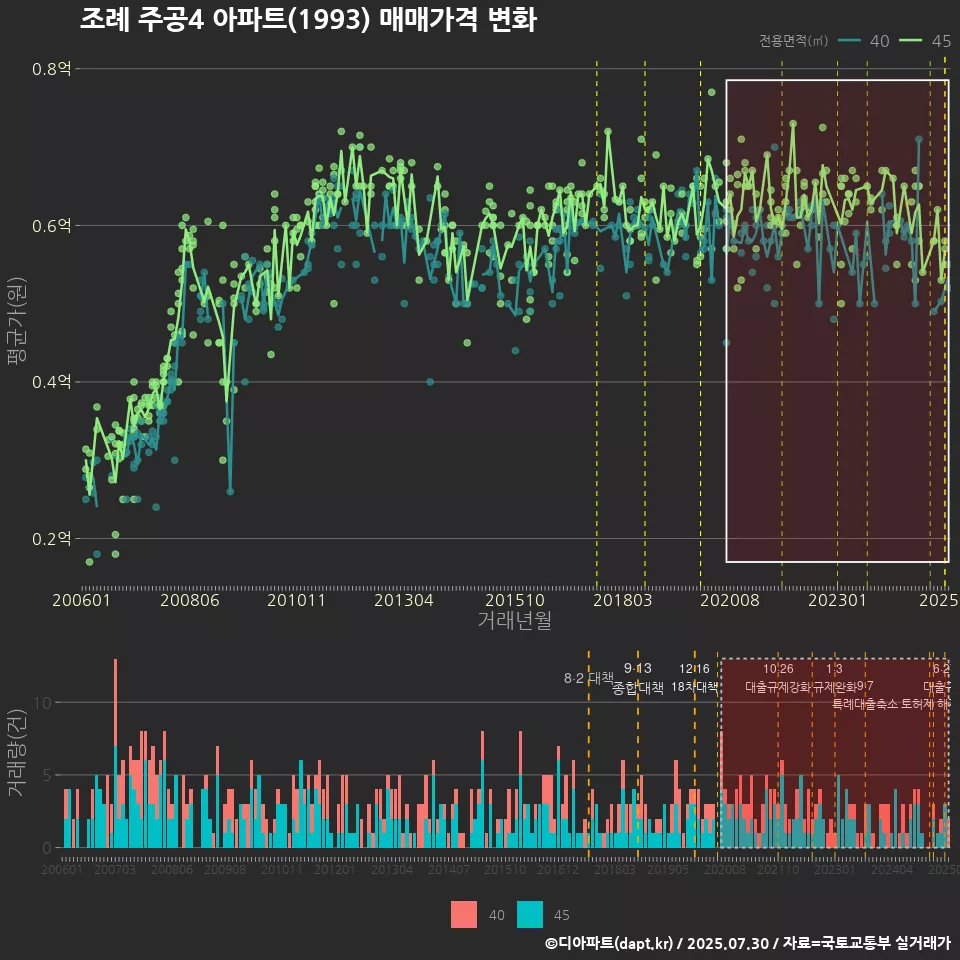Click the 201612 label under volume chart
Screen dimensions: 960x960
click(x=558, y=869)
